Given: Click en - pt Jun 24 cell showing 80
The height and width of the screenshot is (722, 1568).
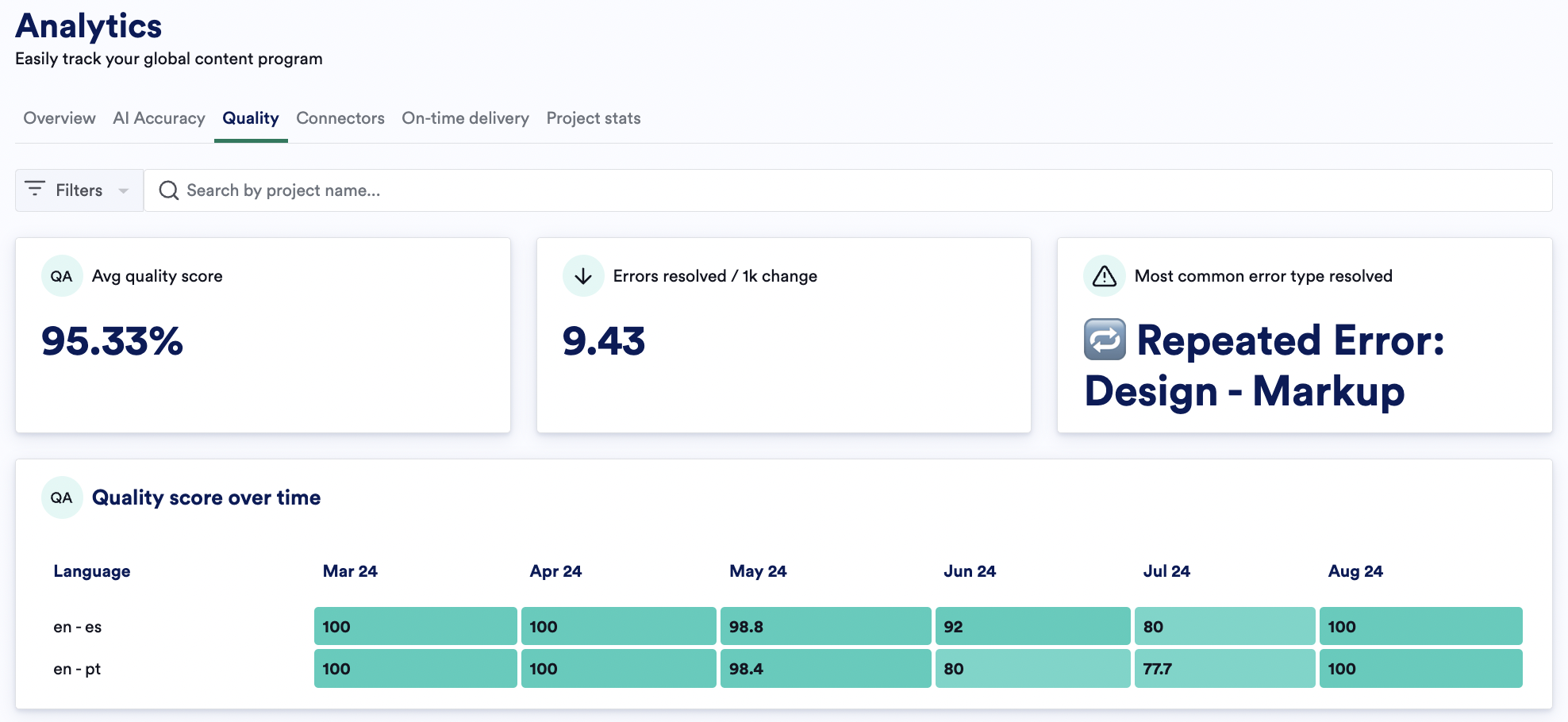Looking at the screenshot, I should tap(1033, 668).
